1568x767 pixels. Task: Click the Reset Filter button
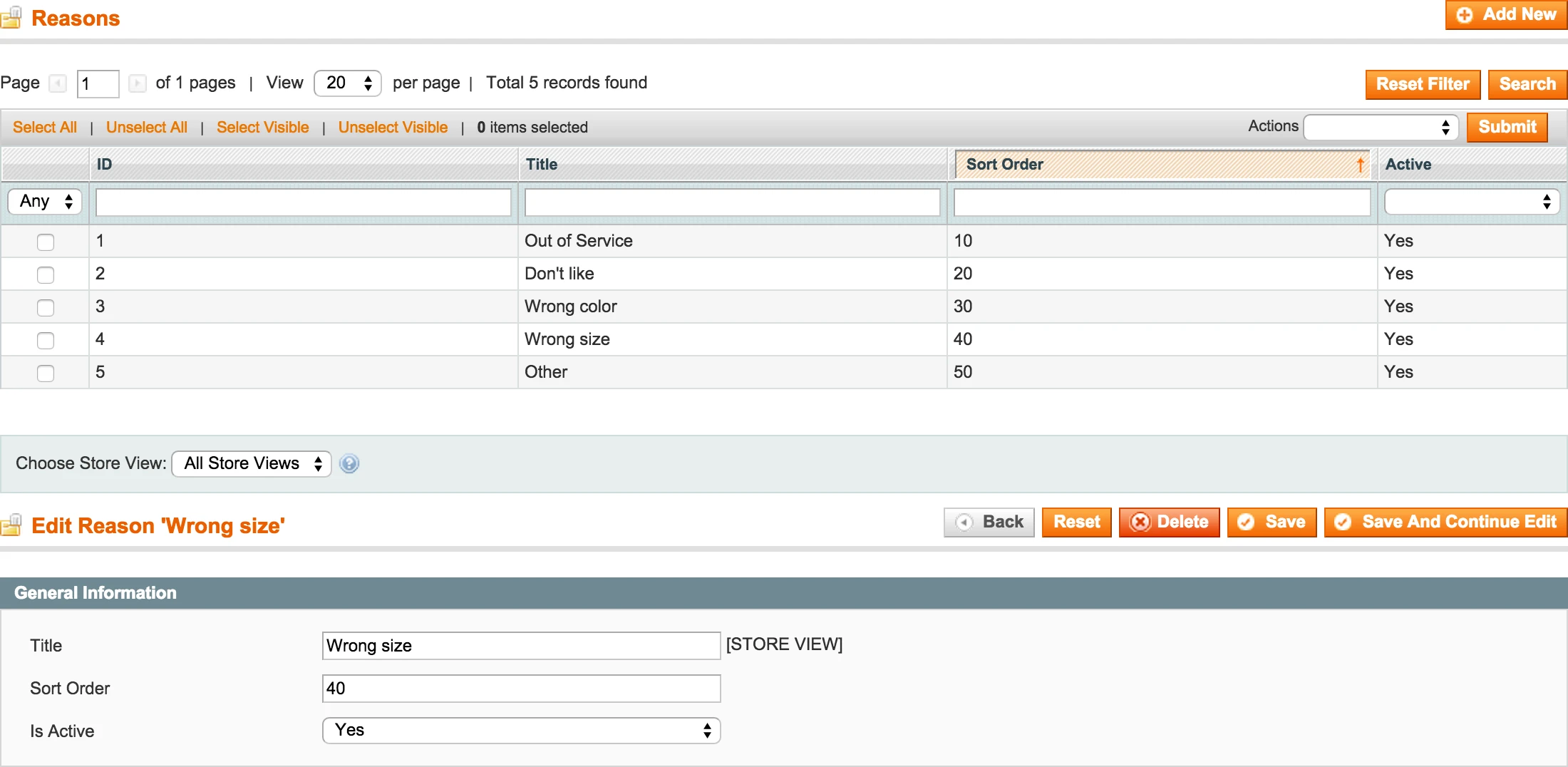pos(1422,84)
